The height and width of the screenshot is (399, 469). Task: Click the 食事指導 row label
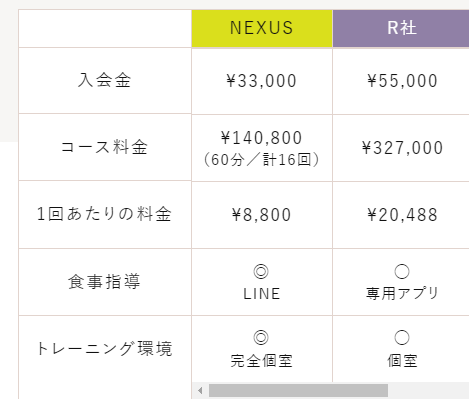click(104, 281)
